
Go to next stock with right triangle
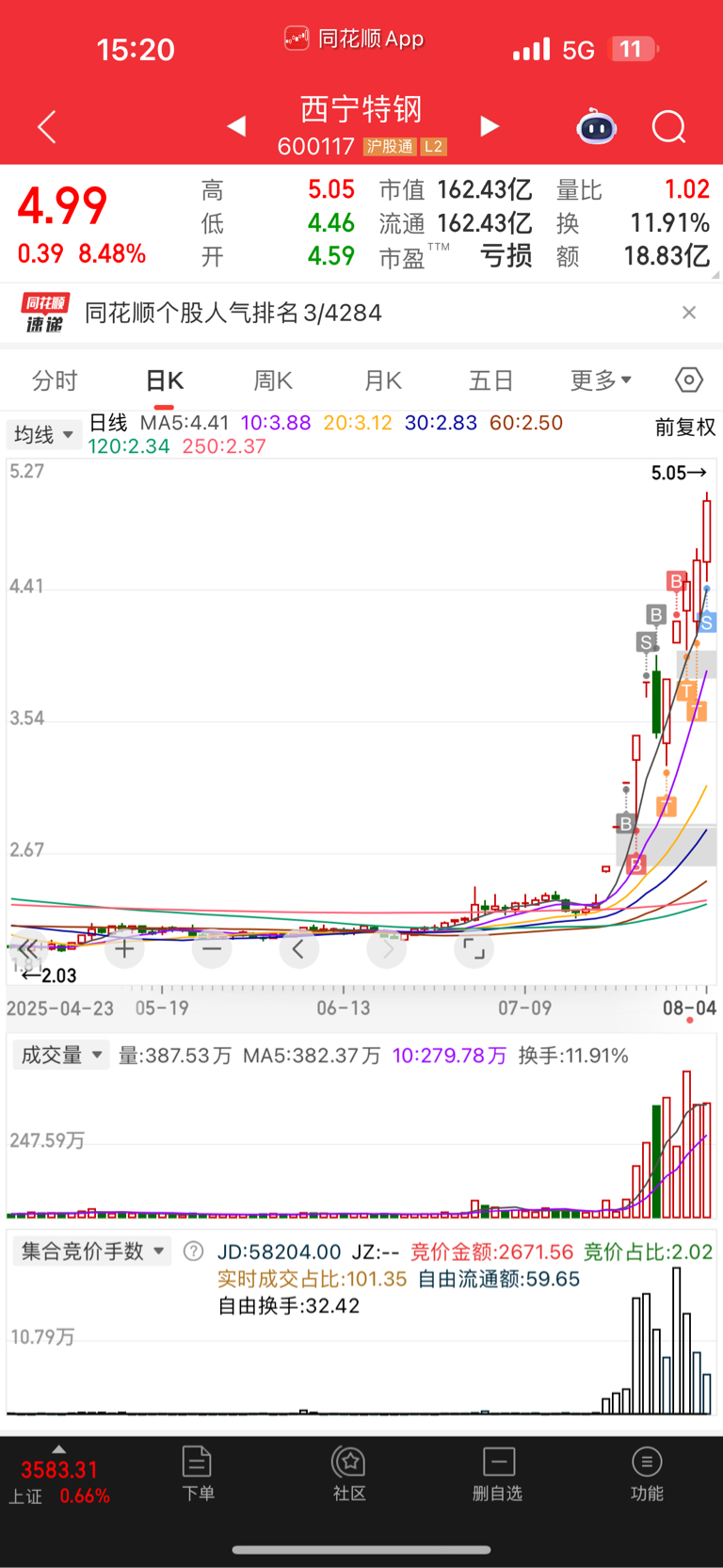(490, 126)
